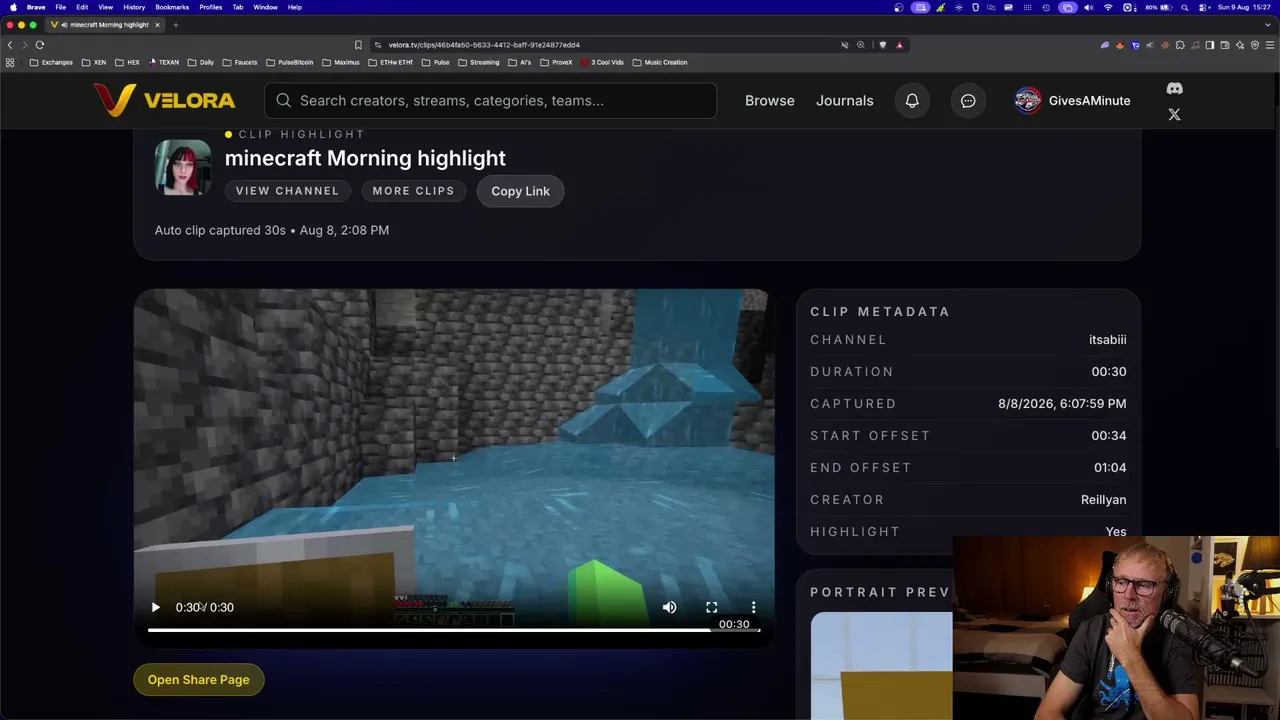Viewport: 1280px width, 720px height.
Task: Open the 3 Cool Vids bookmark
Action: tap(603, 62)
